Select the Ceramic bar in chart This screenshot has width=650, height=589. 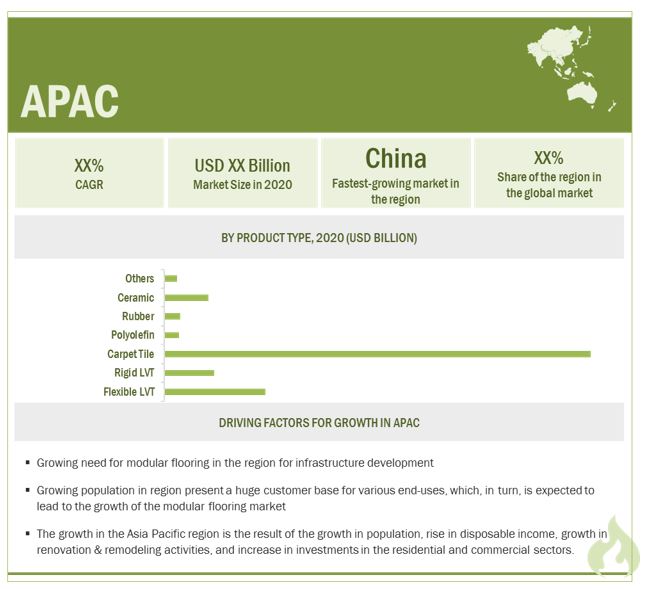click(186, 298)
